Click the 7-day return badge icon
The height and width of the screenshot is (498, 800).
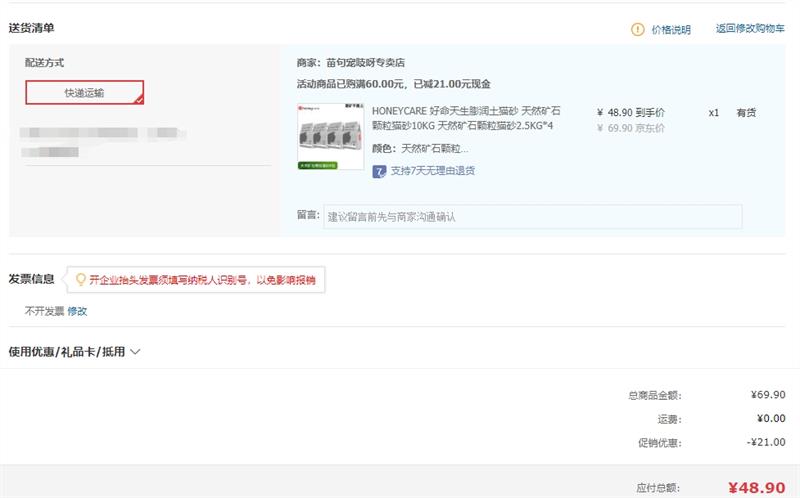pos(380,171)
